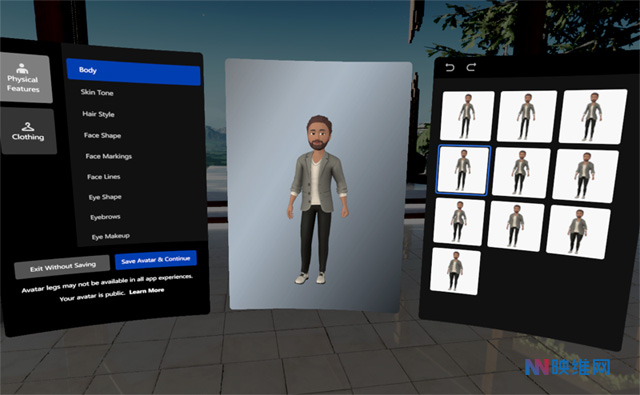
Task: Select the Face Lines option
Action: (x=104, y=177)
